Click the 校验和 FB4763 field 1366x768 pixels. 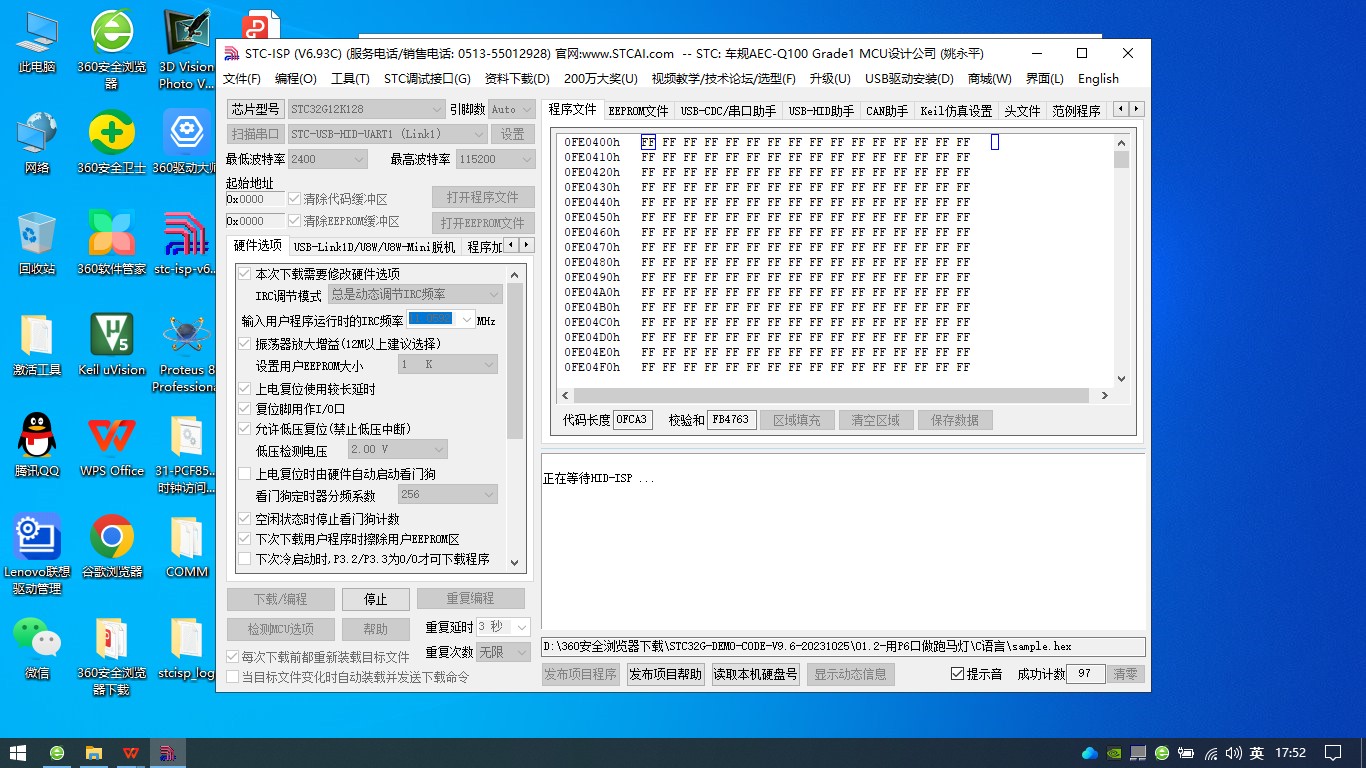(x=731, y=420)
